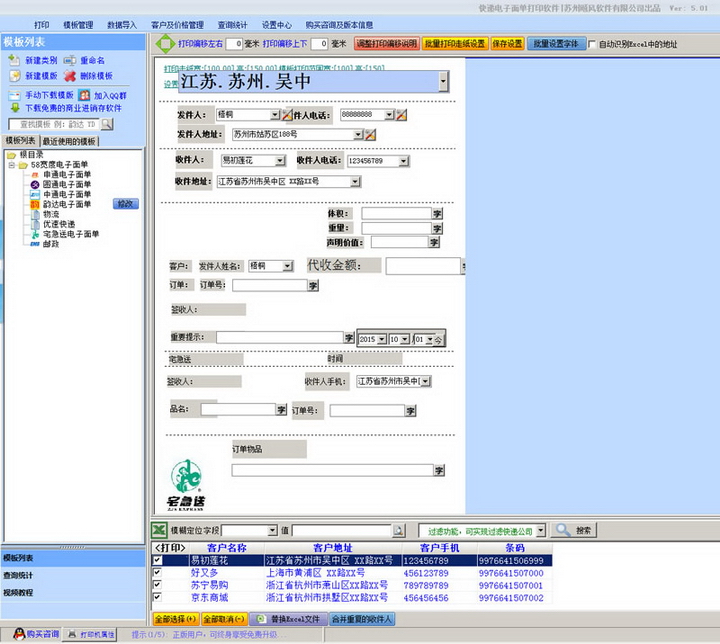Click the clear icon beside 发件人电话 field
Viewport: 720px width, 644px height.
click(x=401, y=115)
